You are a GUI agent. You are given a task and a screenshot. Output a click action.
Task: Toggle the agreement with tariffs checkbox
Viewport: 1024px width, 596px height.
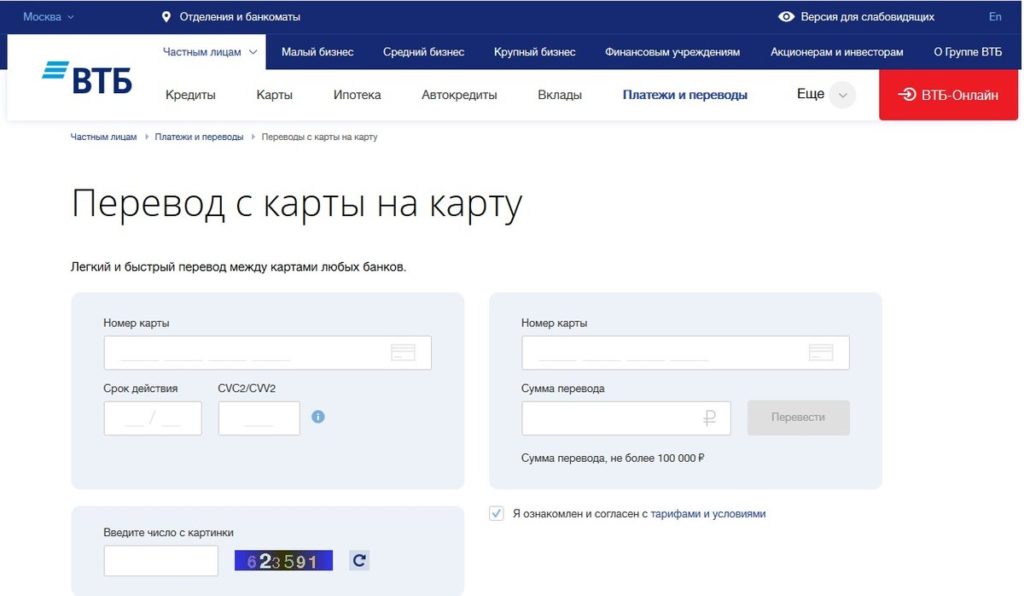[496, 514]
